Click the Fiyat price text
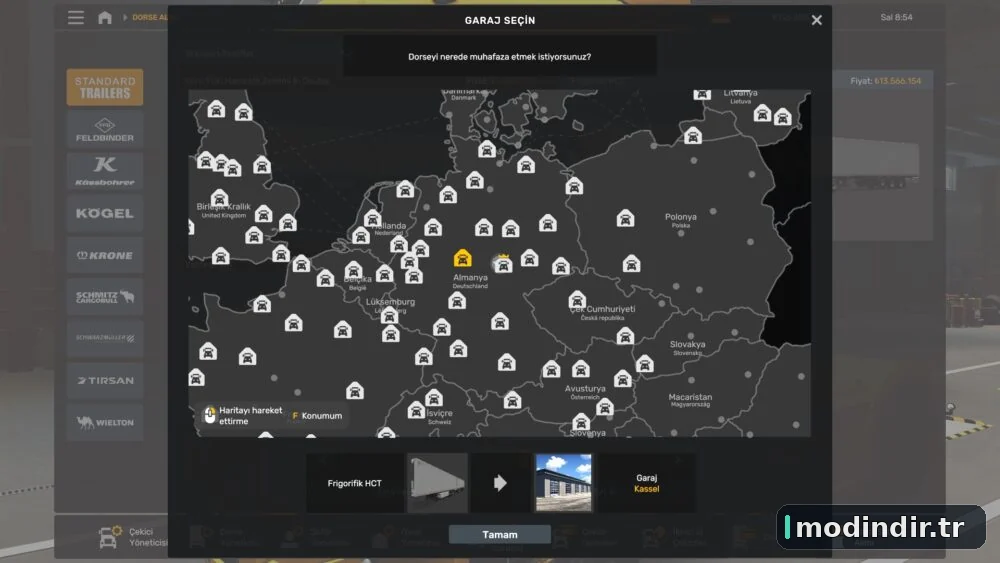Viewport: 1000px width, 563px height. 885,81
